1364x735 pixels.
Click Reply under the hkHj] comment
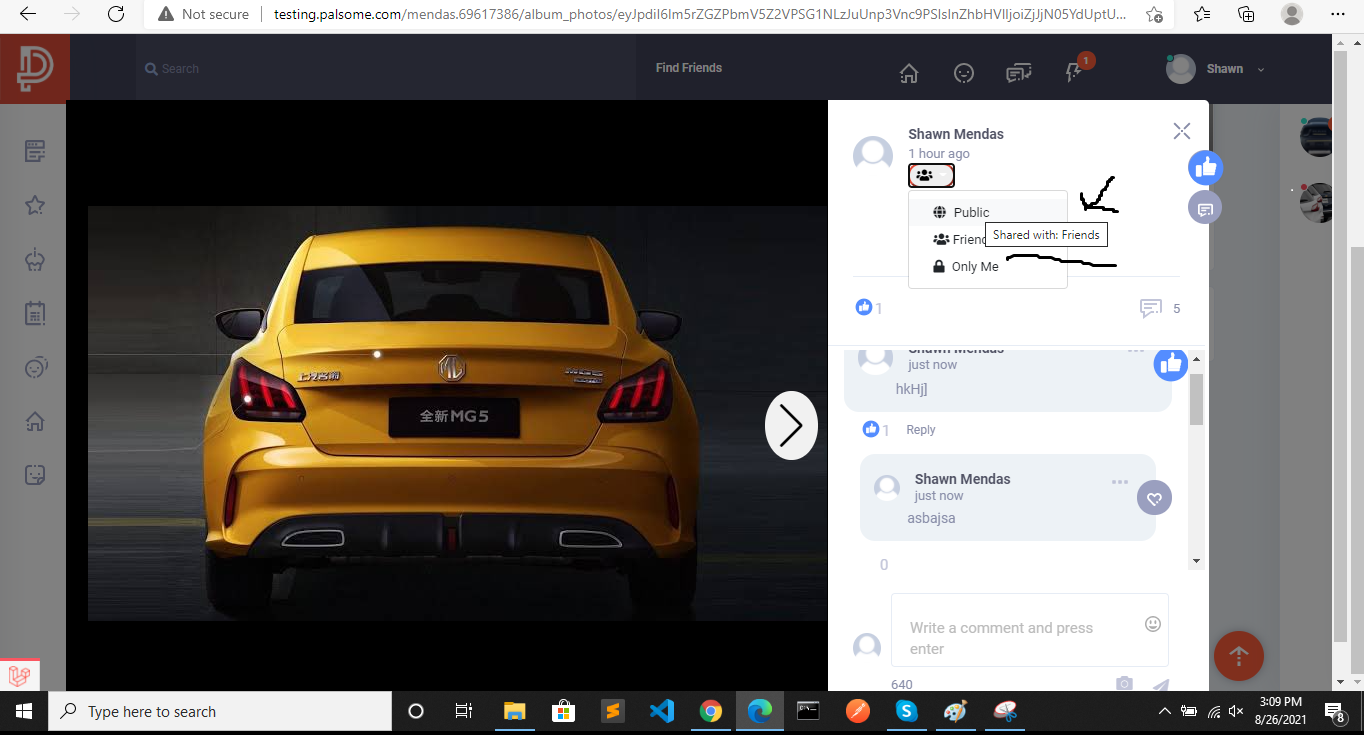coord(921,430)
